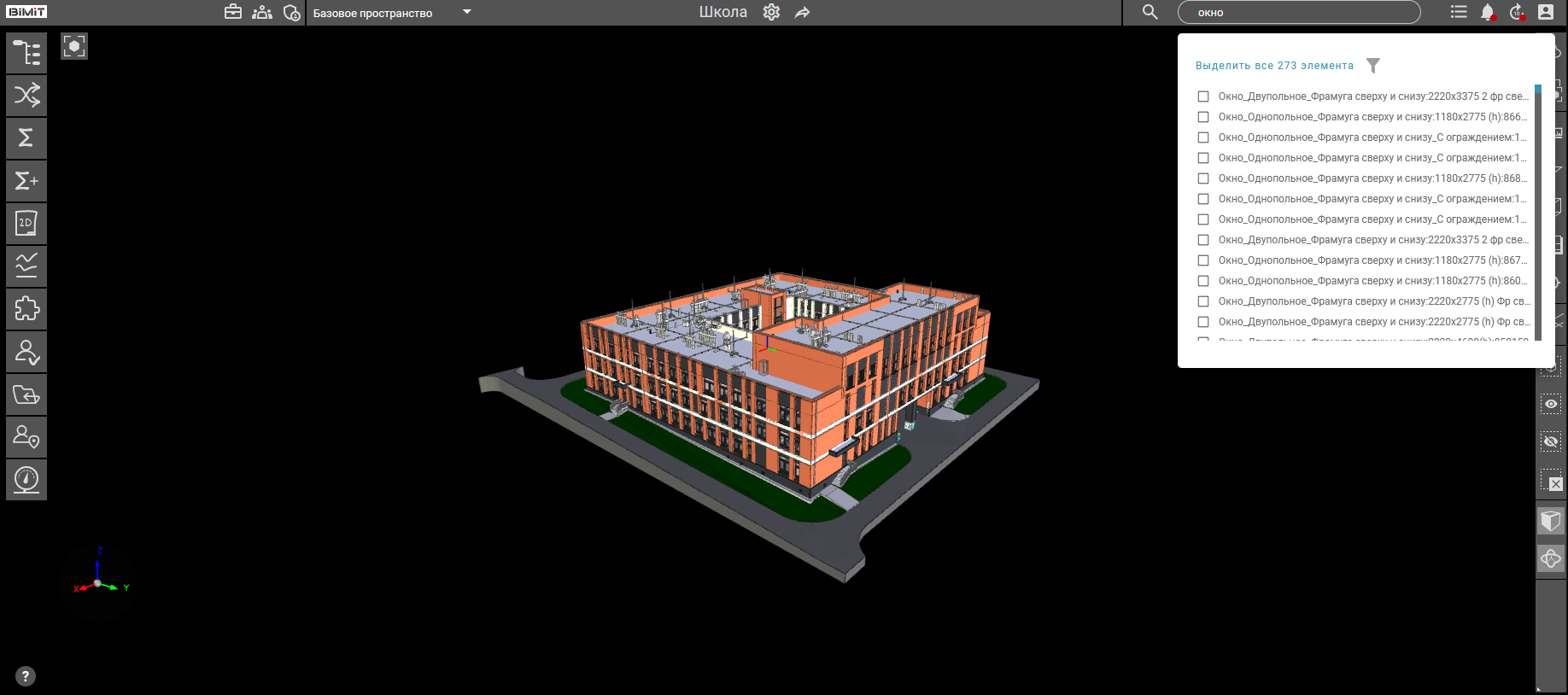Show selected elements with eye icon
The width and height of the screenshot is (1568, 695).
tap(1551, 404)
